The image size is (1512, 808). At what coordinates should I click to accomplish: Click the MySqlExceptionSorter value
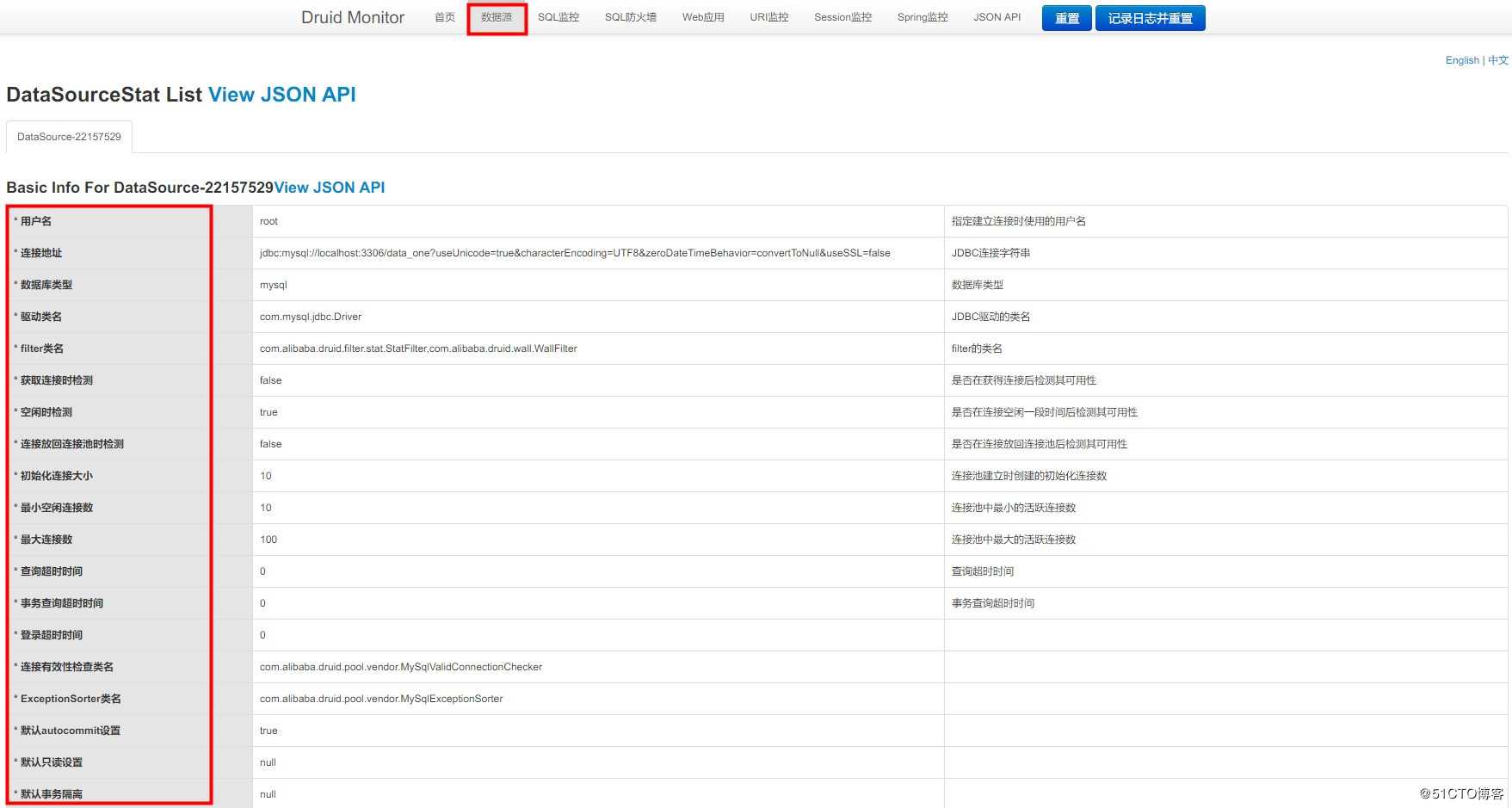[381, 699]
